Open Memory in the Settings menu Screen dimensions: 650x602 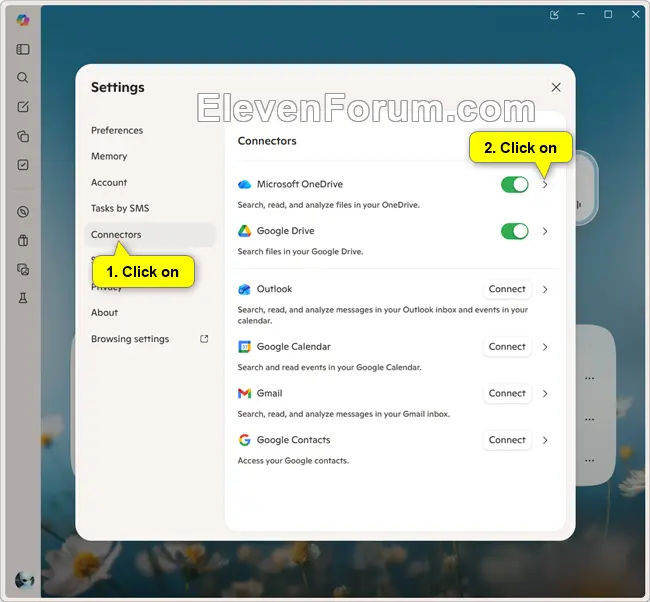pyautogui.click(x=109, y=156)
